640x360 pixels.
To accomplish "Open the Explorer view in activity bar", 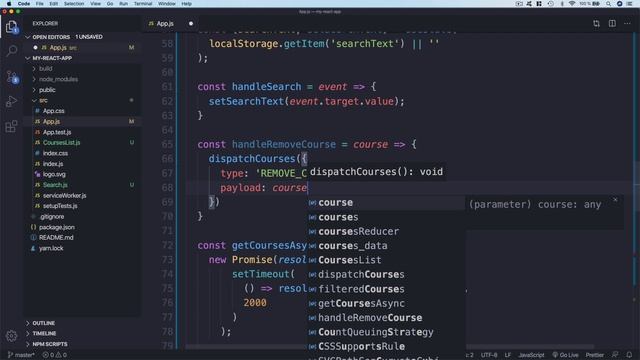I will pos(12,27).
